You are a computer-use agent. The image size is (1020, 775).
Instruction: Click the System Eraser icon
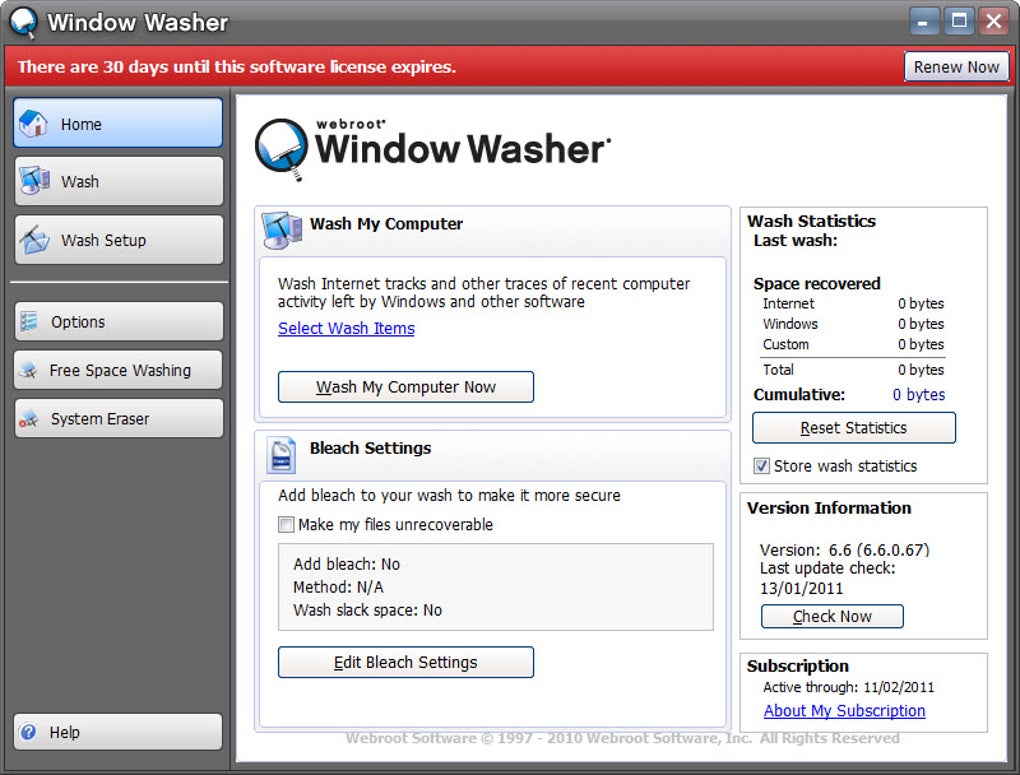[29, 419]
